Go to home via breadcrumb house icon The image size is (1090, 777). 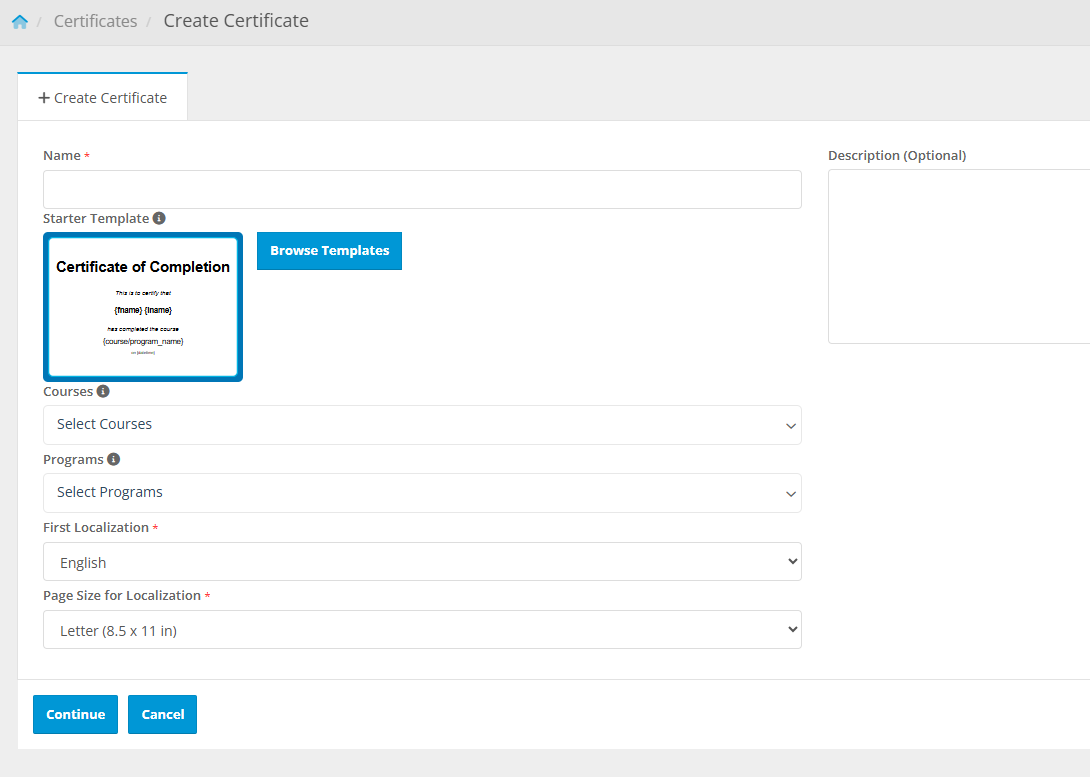(x=19, y=22)
